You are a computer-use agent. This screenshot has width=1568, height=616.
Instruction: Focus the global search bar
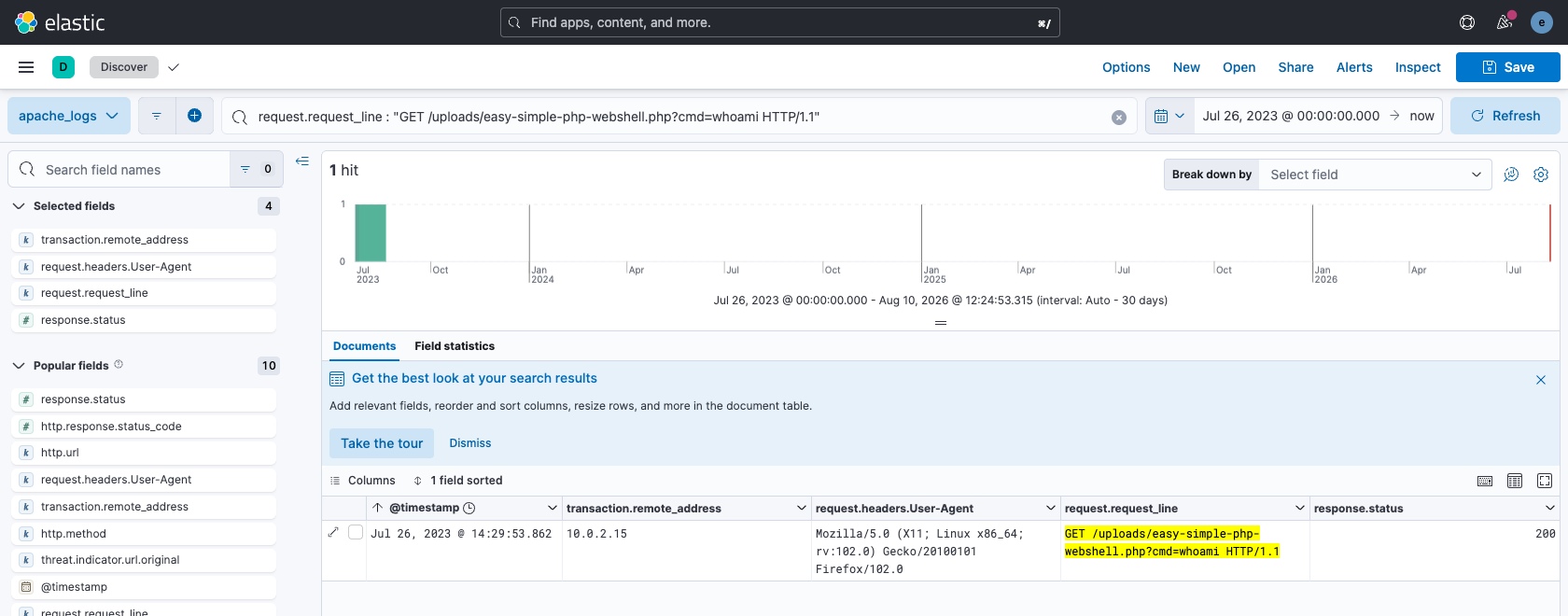779,22
